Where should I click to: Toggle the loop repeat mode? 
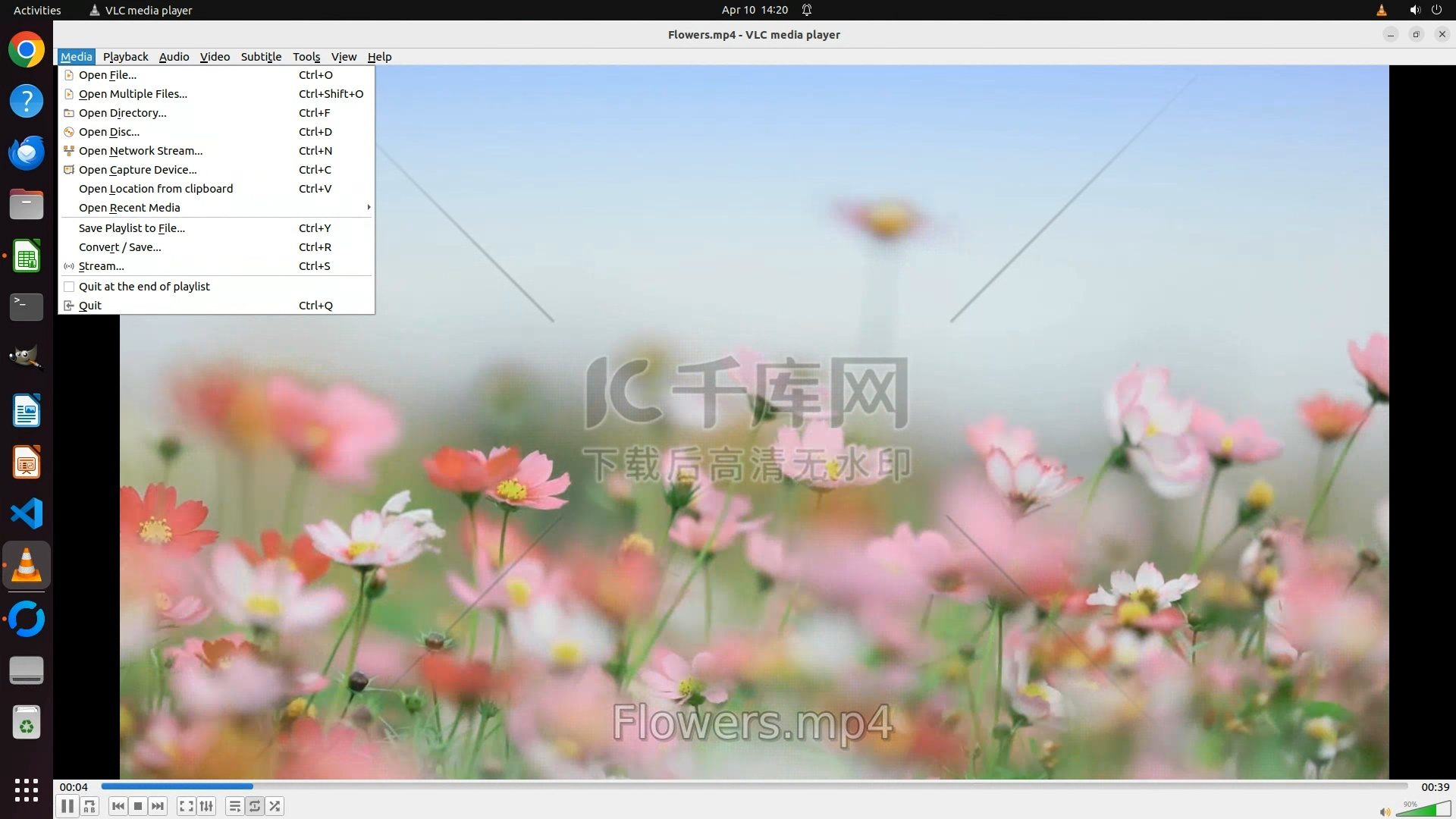[255, 806]
